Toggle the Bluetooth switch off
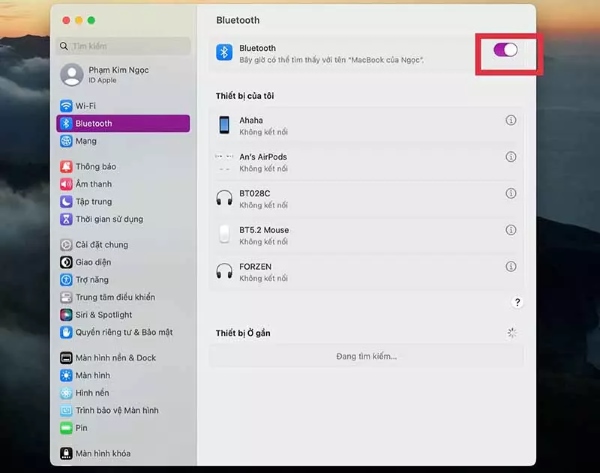The image size is (600, 473). coord(505,50)
